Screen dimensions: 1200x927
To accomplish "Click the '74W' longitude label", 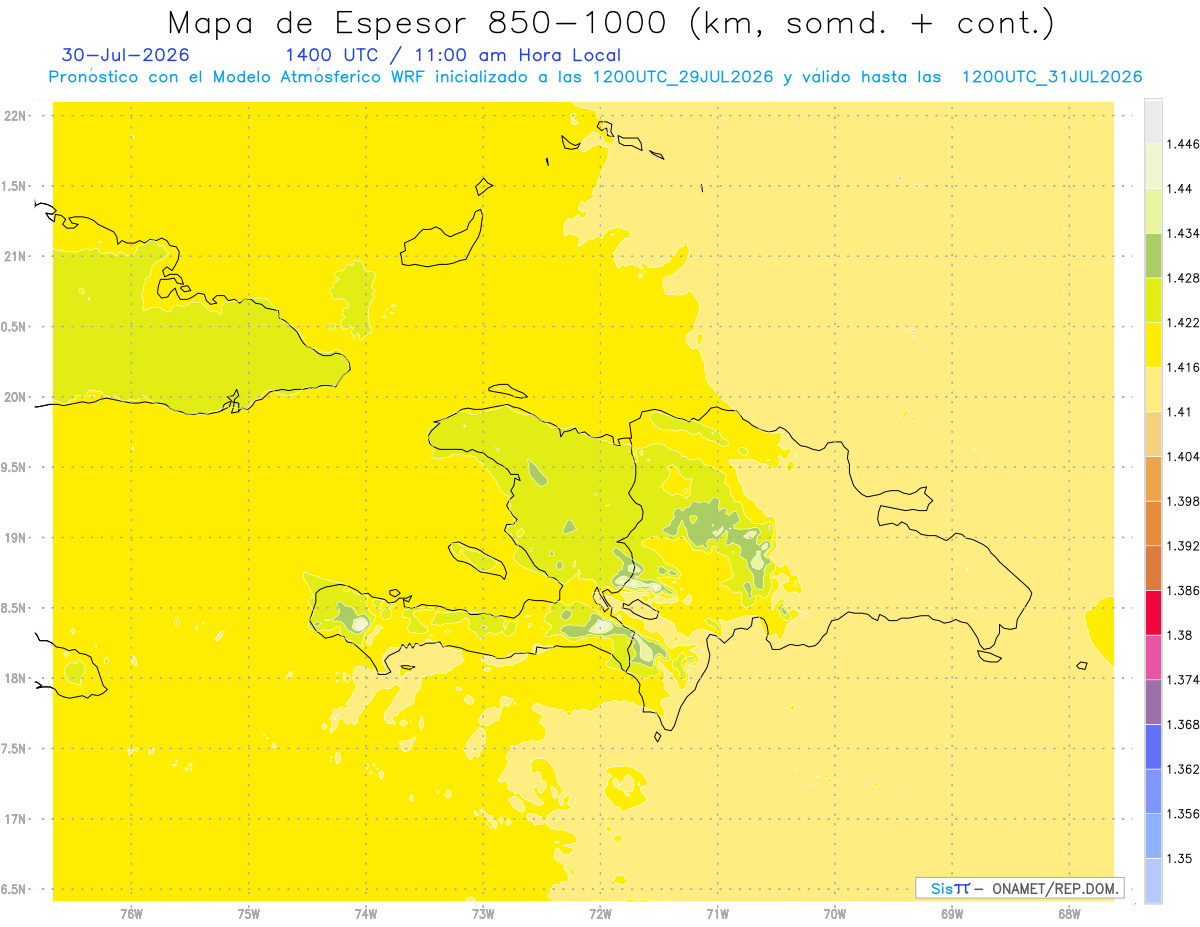I will [x=366, y=914].
